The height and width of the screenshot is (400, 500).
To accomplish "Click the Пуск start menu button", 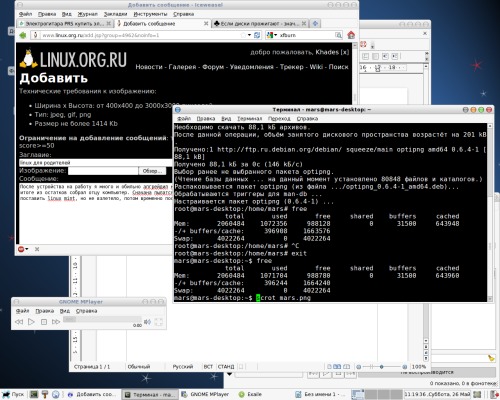I will click(13, 394).
